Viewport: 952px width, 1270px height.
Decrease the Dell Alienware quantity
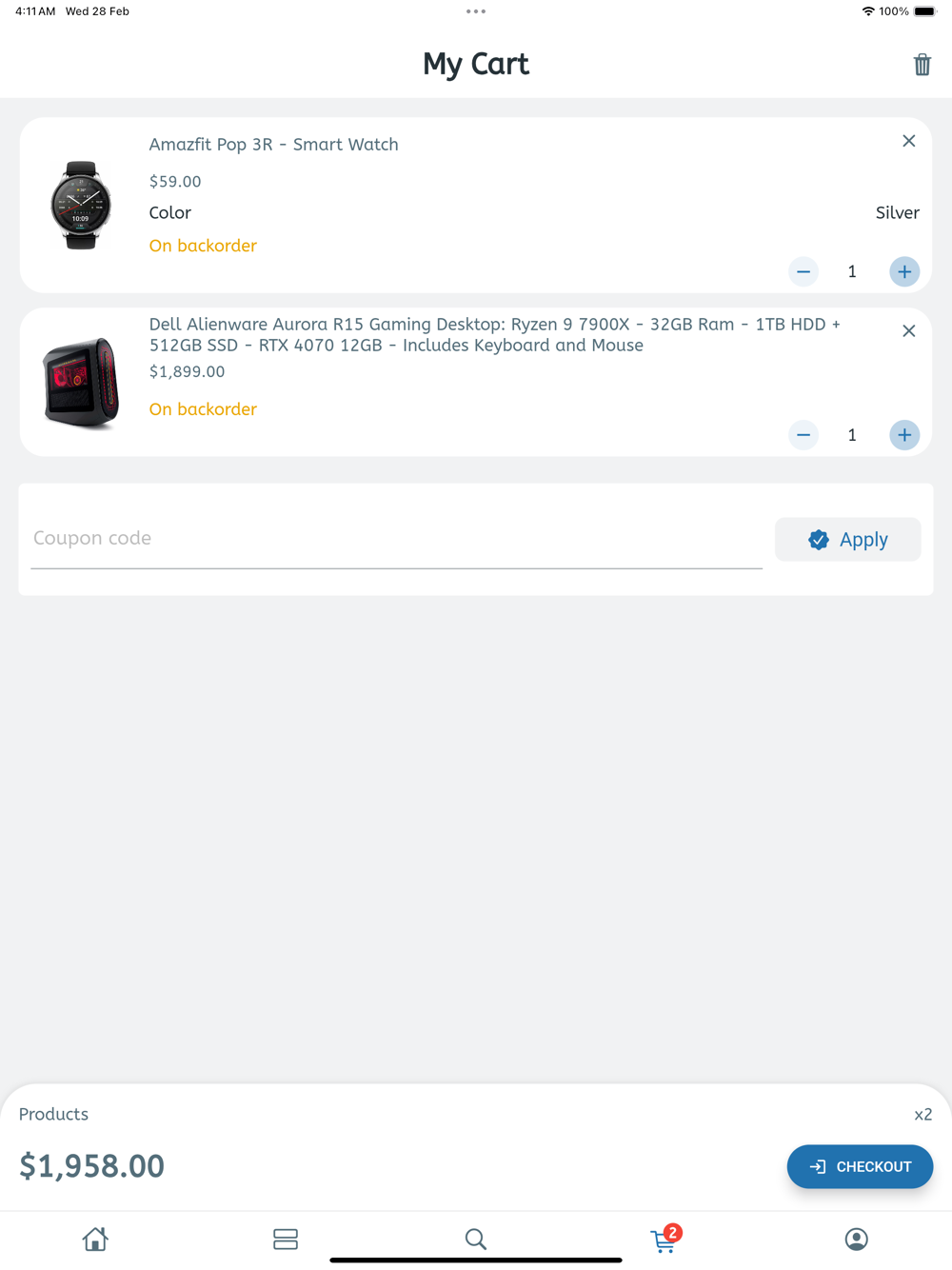(803, 435)
